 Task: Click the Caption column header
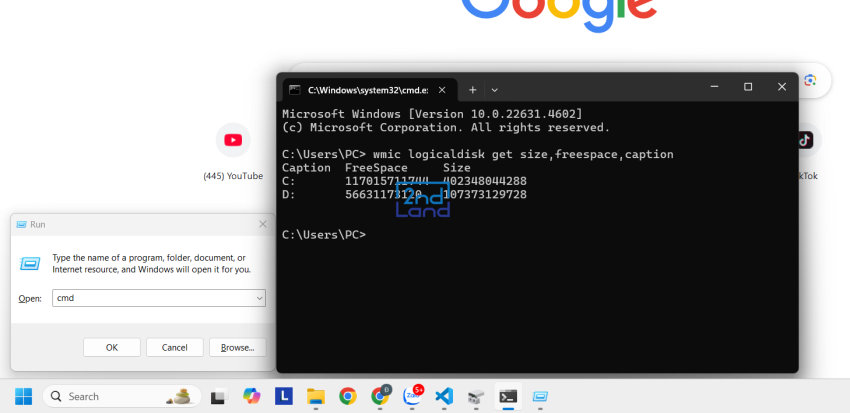pos(306,168)
